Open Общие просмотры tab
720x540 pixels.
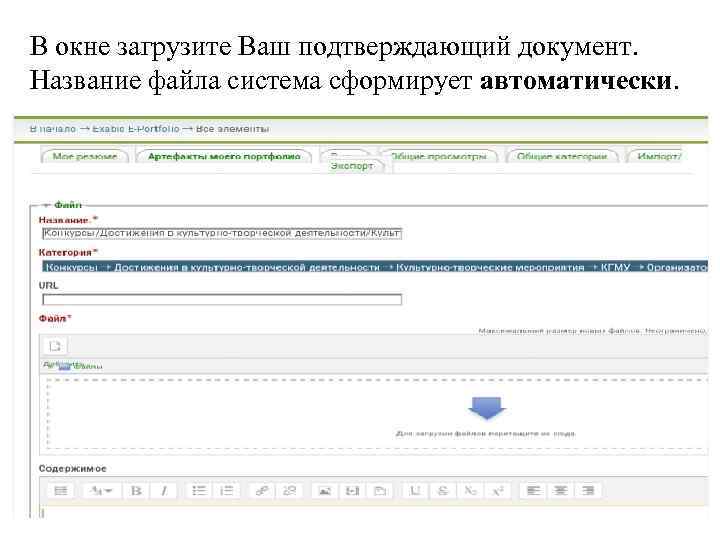coord(438,156)
